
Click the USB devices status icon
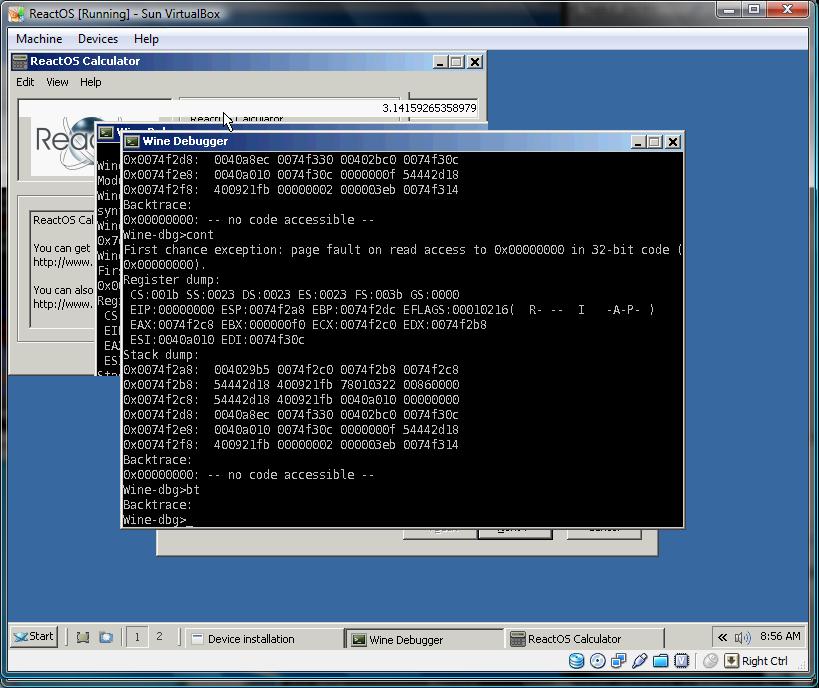640,661
